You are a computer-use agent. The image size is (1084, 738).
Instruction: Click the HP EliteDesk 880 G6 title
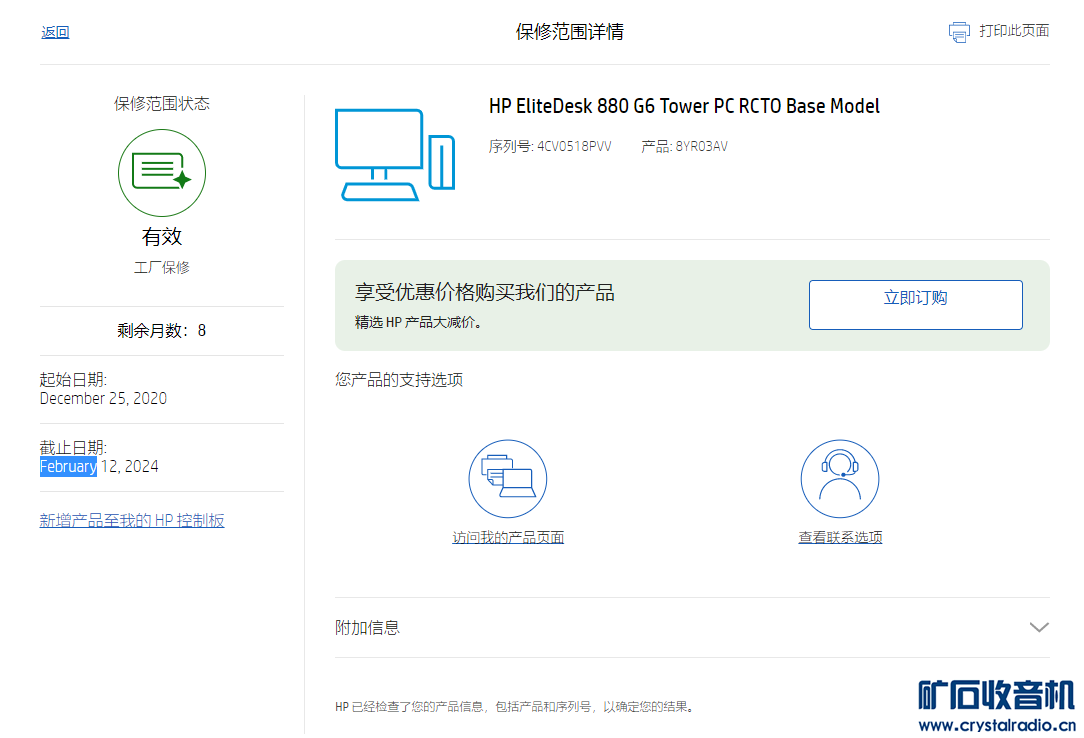coord(684,106)
